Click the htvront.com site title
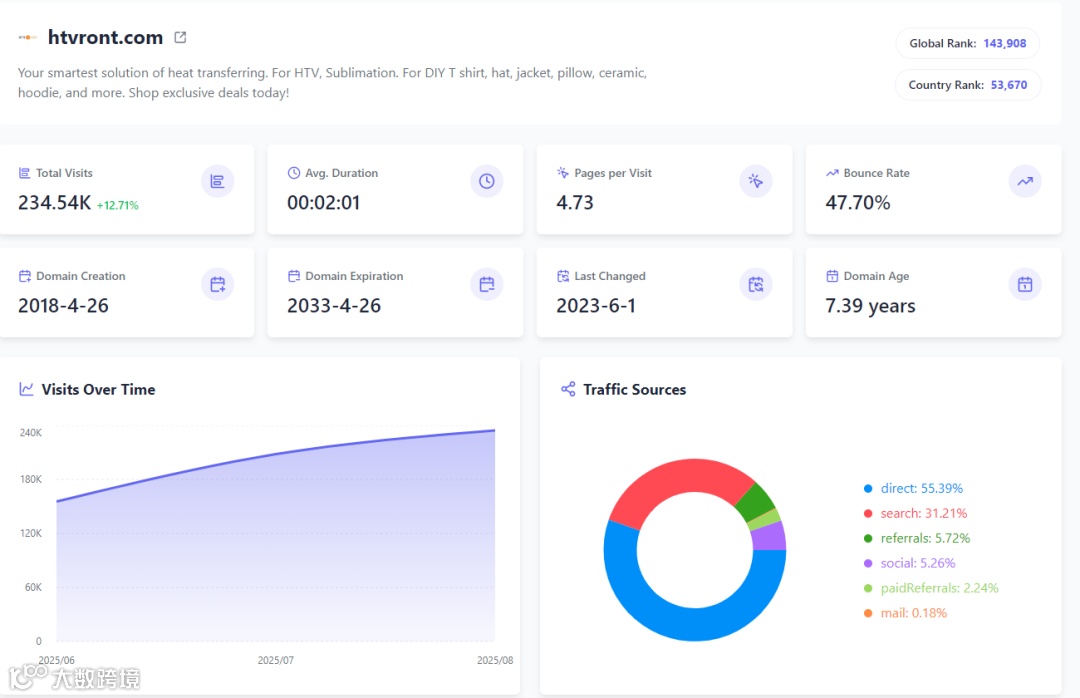This screenshot has width=1080, height=698. pyautogui.click(x=105, y=37)
